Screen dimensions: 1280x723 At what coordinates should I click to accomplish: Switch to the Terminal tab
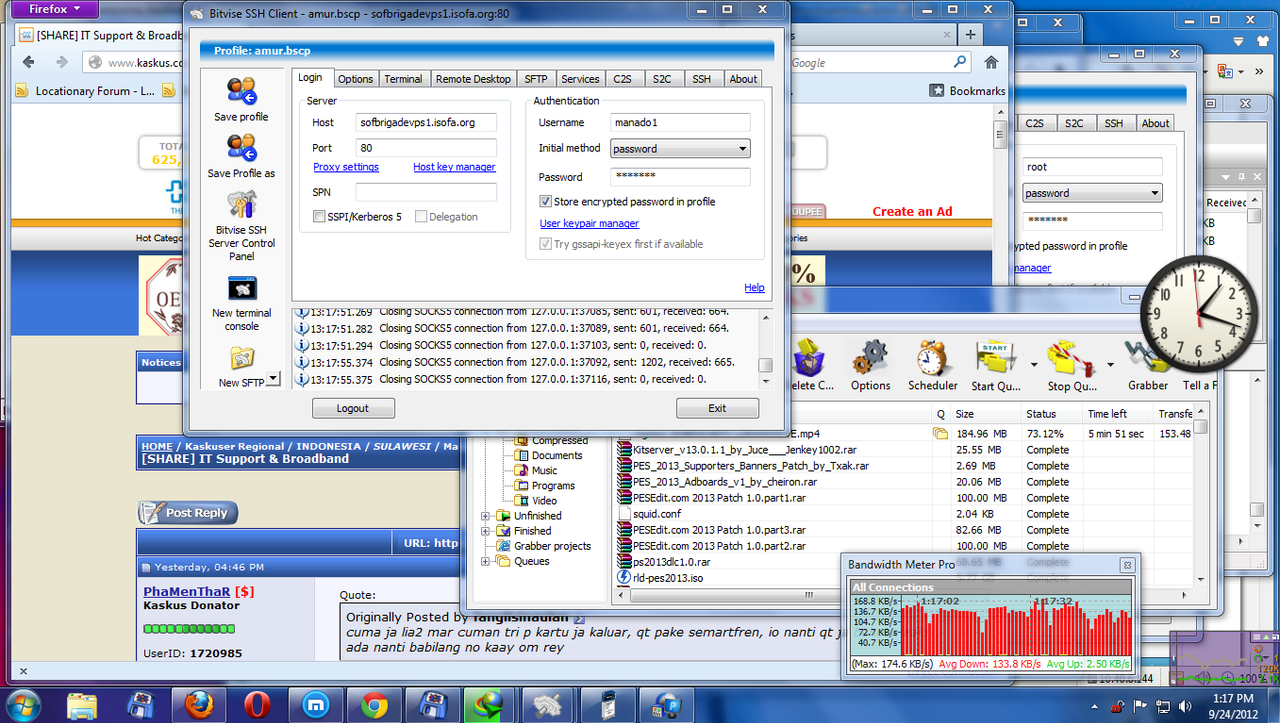(403, 79)
